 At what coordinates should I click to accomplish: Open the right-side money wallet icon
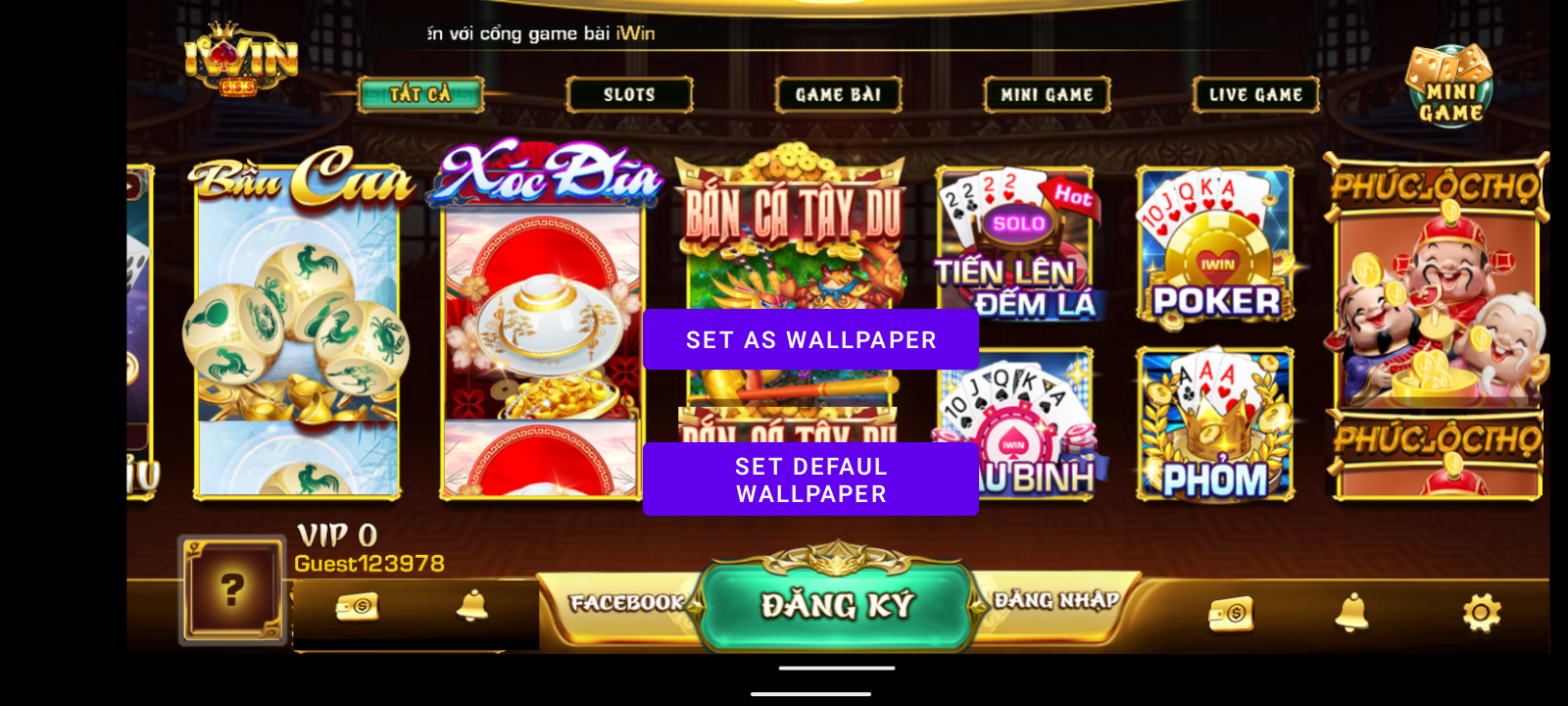pos(1231,614)
